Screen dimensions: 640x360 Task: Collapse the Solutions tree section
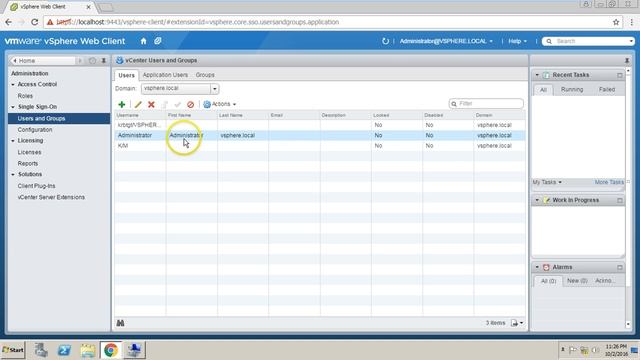[x=13, y=174]
